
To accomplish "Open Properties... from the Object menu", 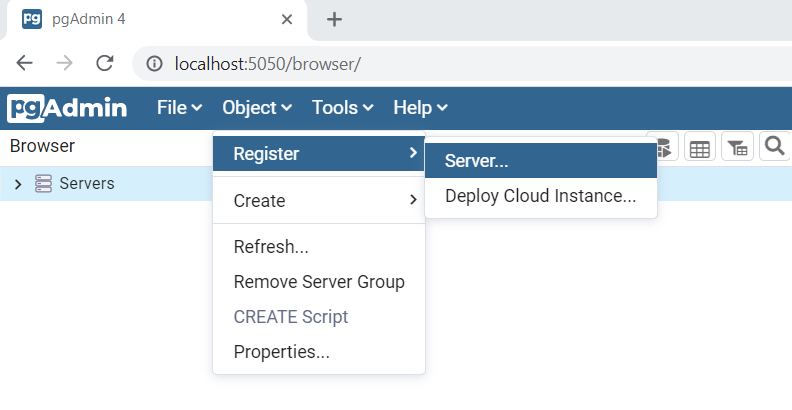I will pyautogui.click(x=319, y=351).
